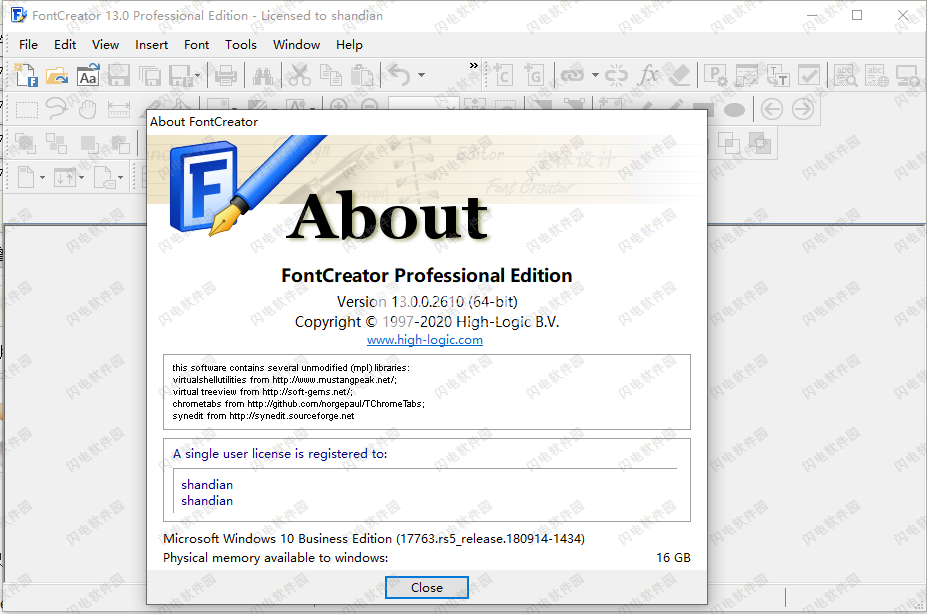This screenshot has height=614, width=927.
Task: Select the rectangle selection tool
Action: pyautogui.click(x=27, y=109)
